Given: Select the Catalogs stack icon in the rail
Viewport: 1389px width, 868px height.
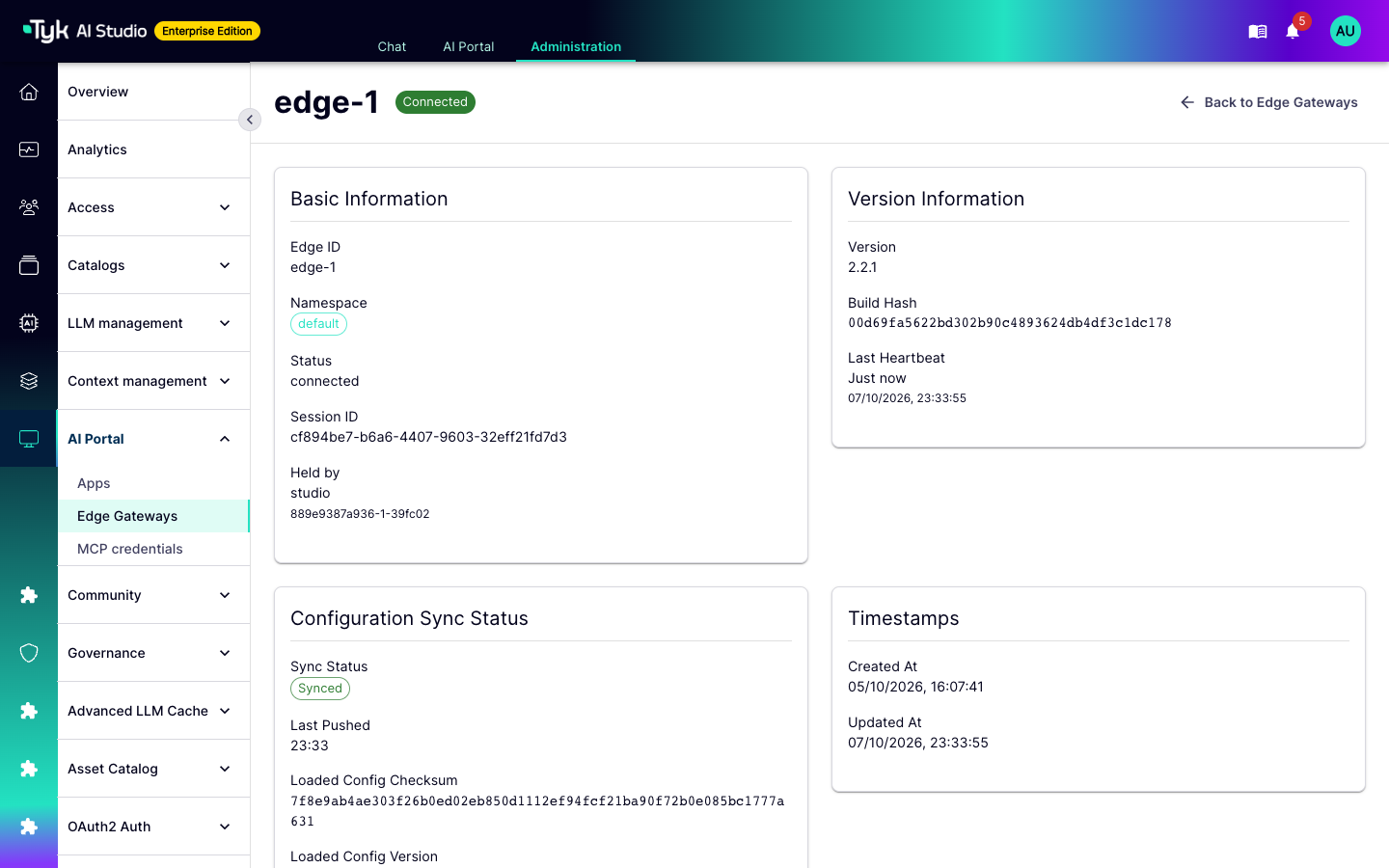Looking at the screenshot, I should click(29, 265).
